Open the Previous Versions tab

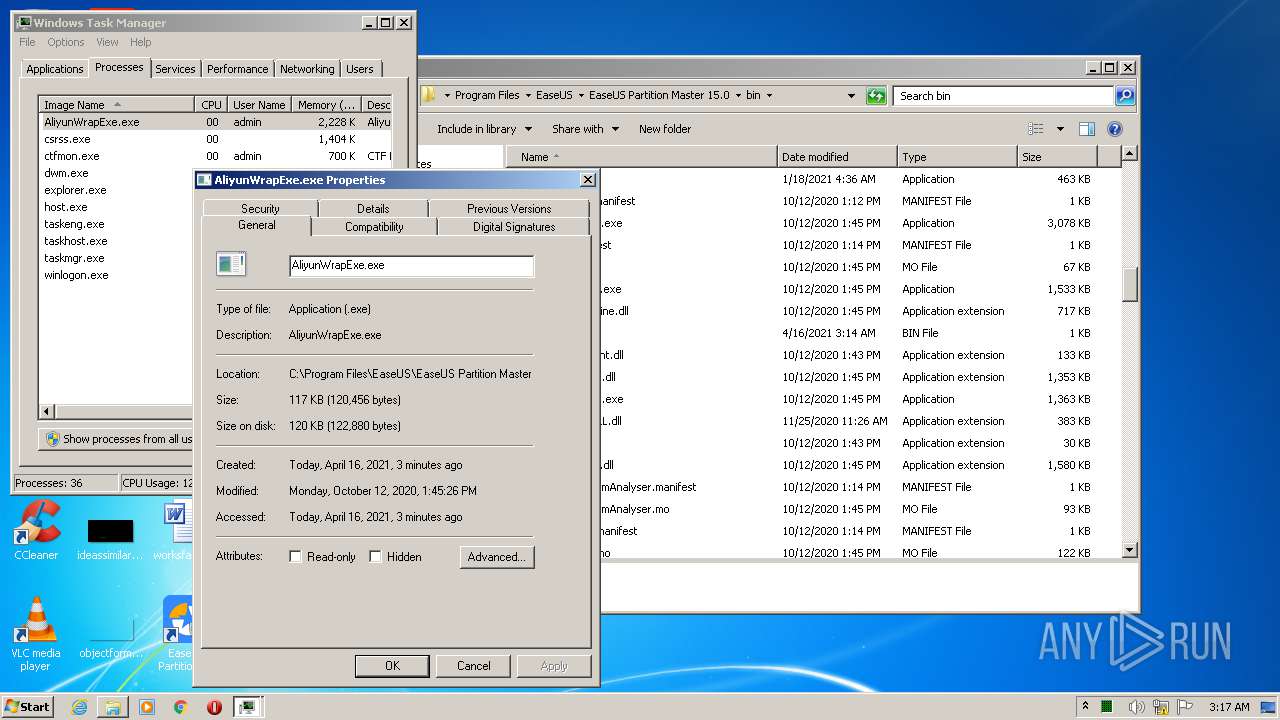point(509,209)
